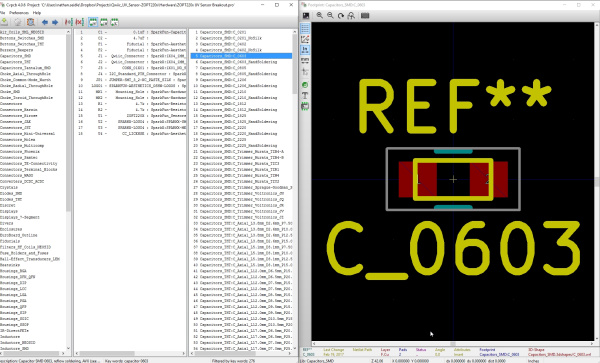Select component row J4 I2C_Standard_PTH_Connector
The height and width of the screenshot is (363, 600).
pyautogui.click(x=130, y=74)
